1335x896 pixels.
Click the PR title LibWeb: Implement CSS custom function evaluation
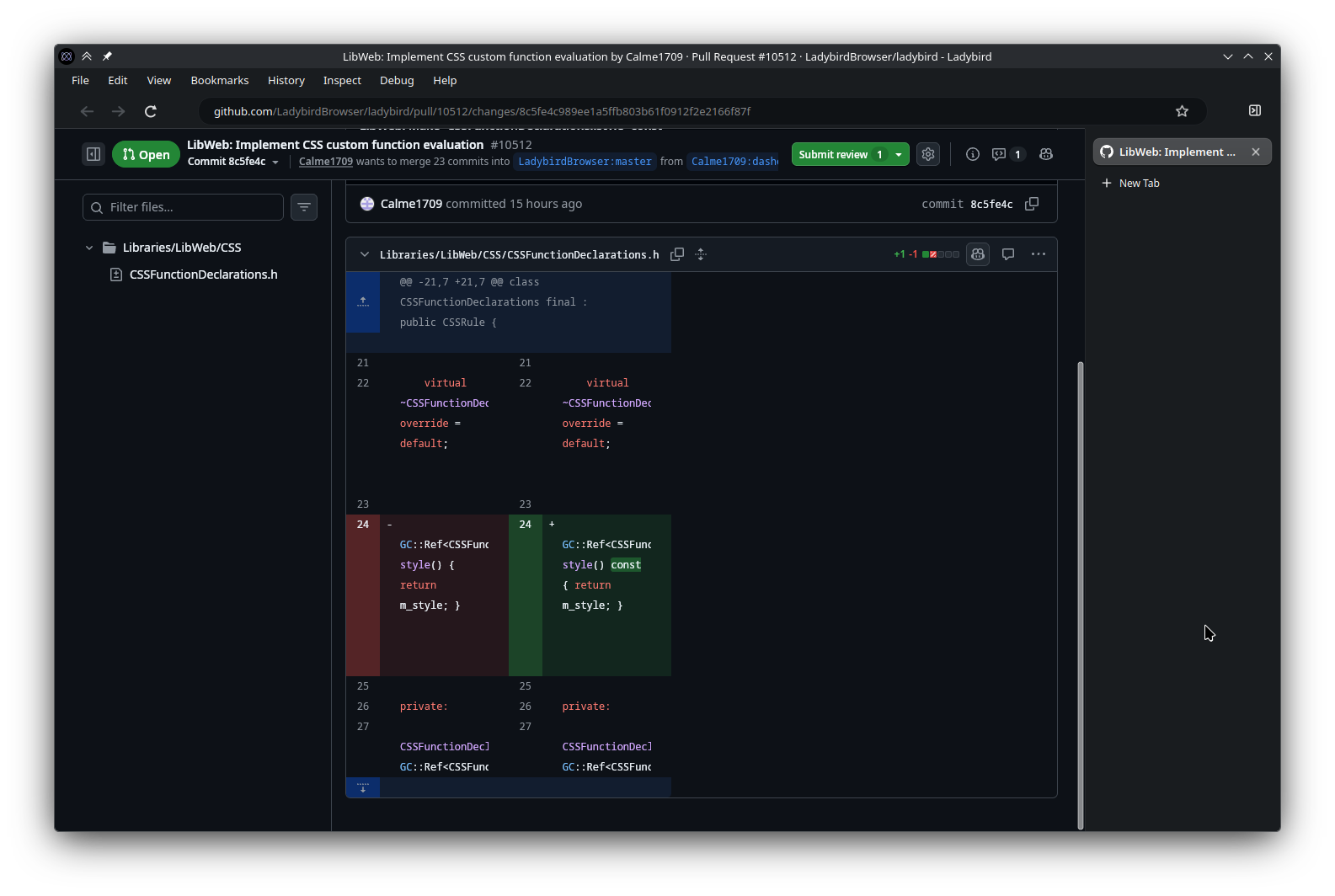[x=335, y=145]
